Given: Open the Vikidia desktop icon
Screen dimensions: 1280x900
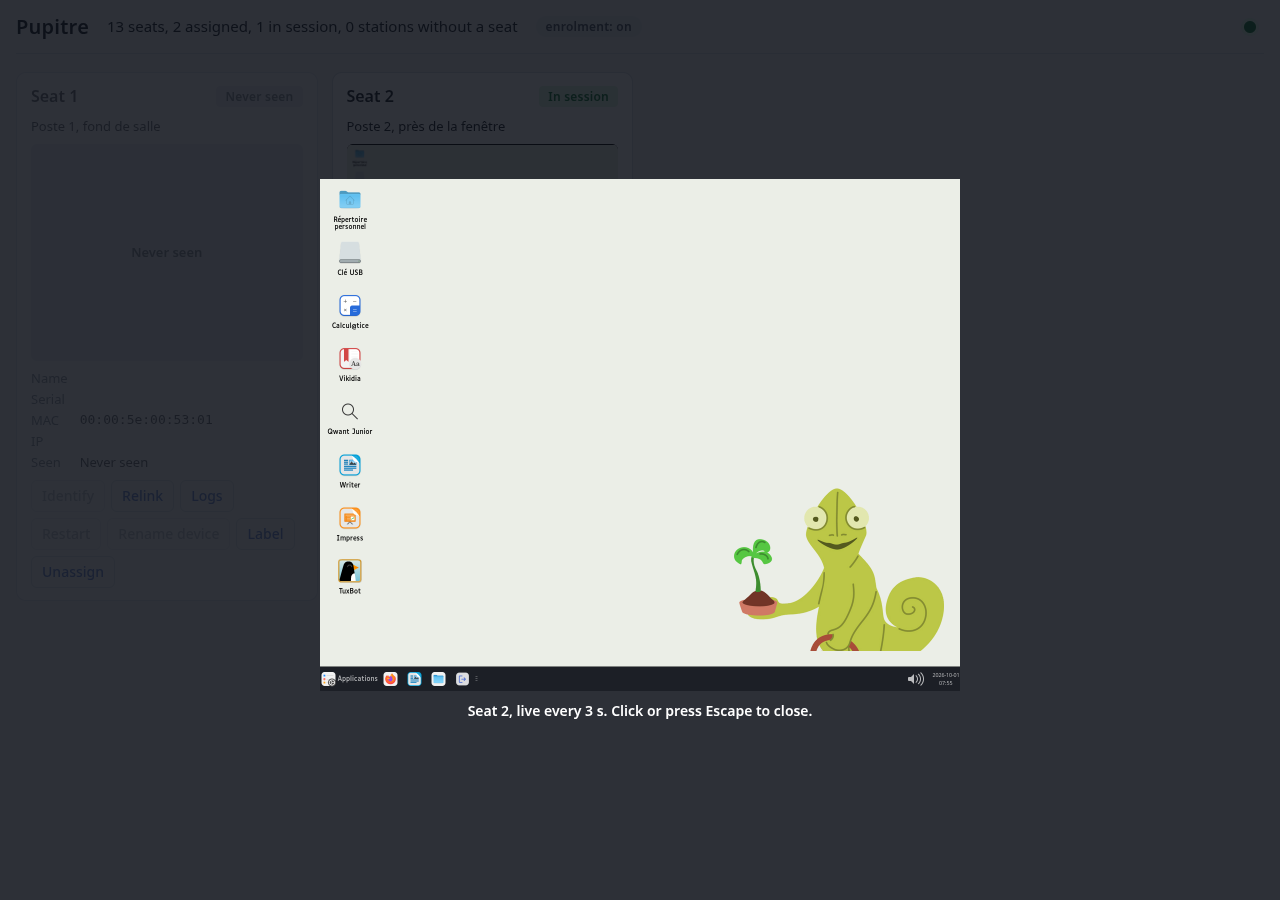Looking at the screenshot, I should pos(350,359).
